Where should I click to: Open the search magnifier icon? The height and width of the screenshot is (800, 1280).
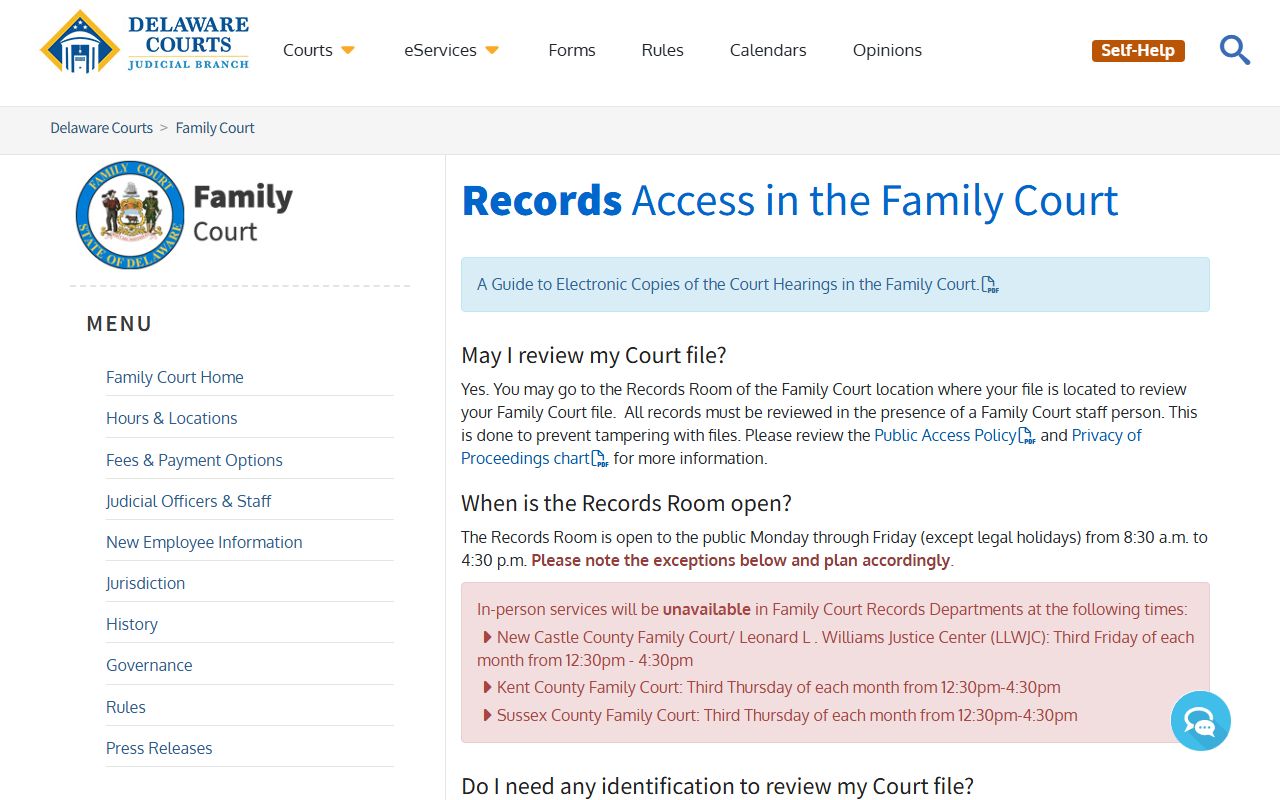tap(1235, 50)
